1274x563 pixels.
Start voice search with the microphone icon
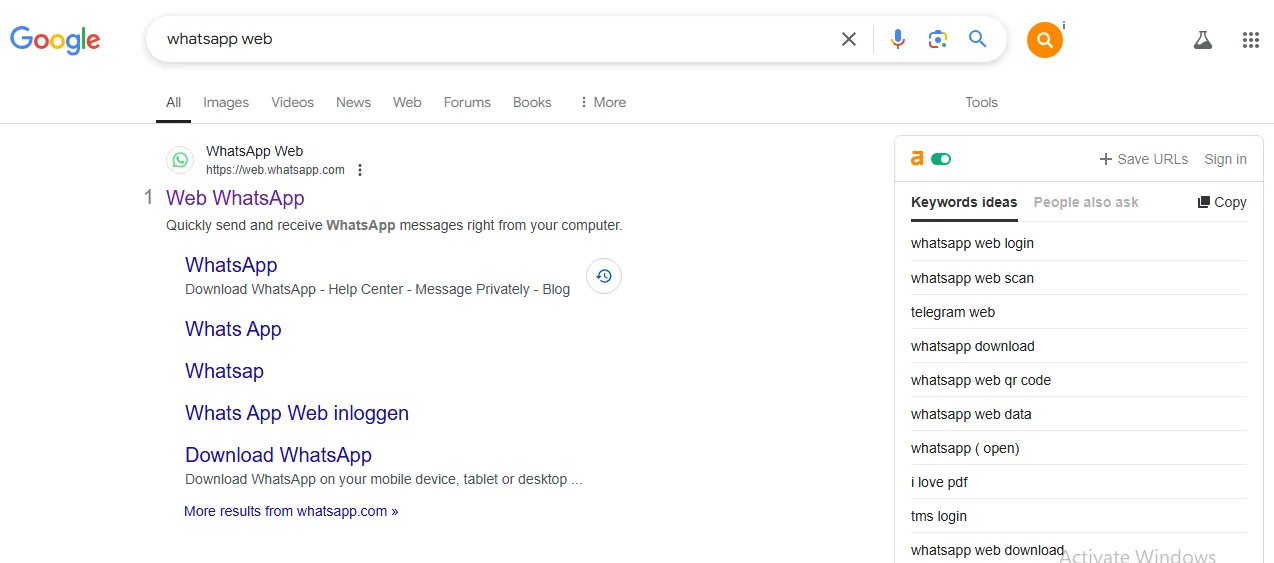coord(898,39)
